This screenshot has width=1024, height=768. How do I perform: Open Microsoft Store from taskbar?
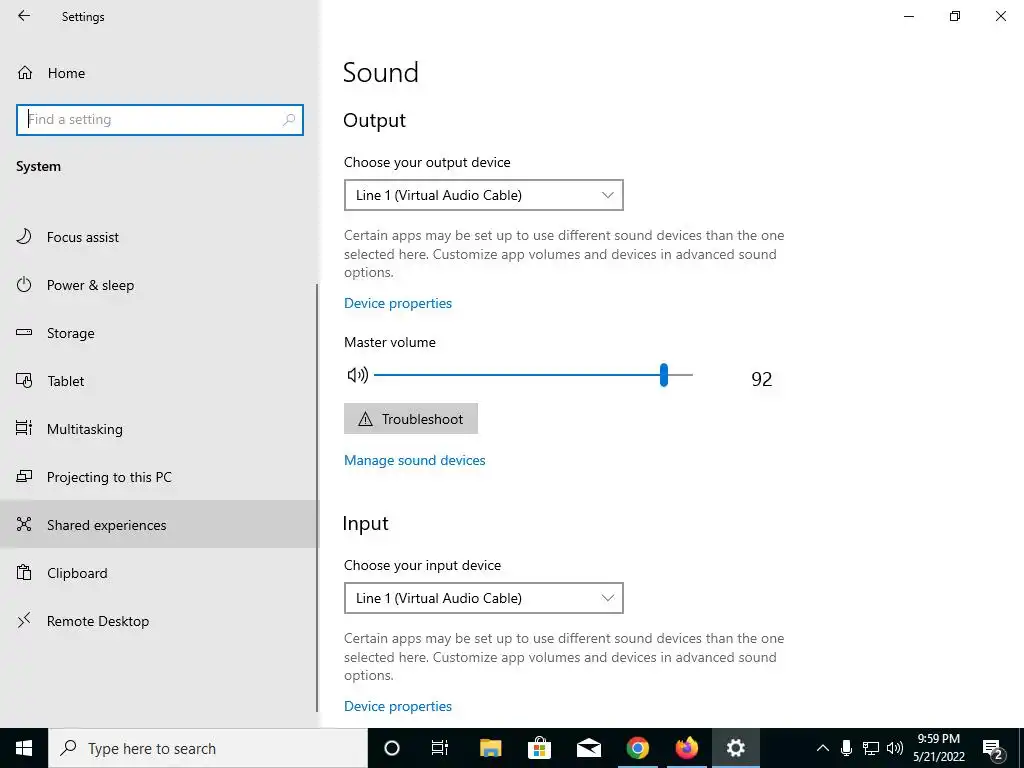pyautogui.click(x=539, y=748)
